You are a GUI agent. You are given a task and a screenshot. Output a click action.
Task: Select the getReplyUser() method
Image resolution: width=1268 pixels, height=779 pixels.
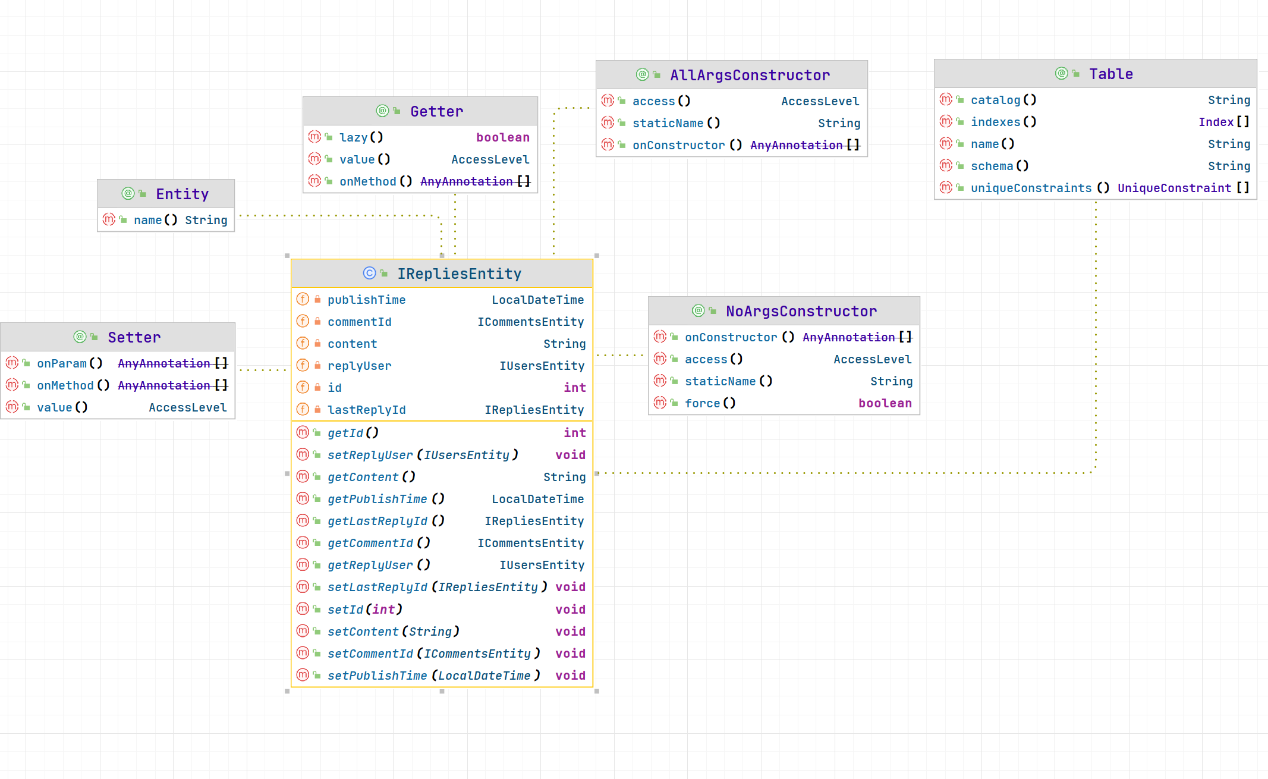(x=442, y=565)
